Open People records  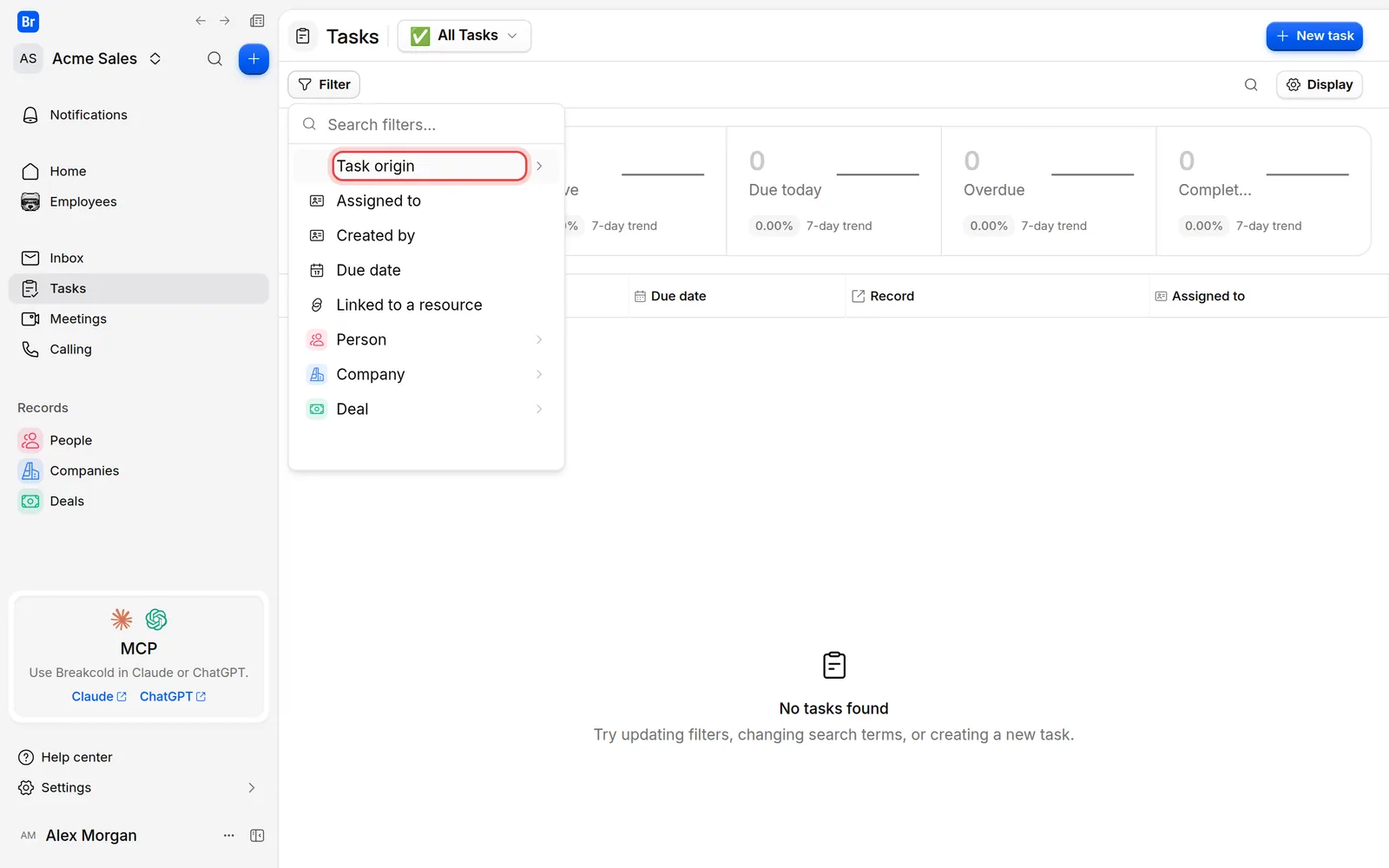(x=139, y=440)
